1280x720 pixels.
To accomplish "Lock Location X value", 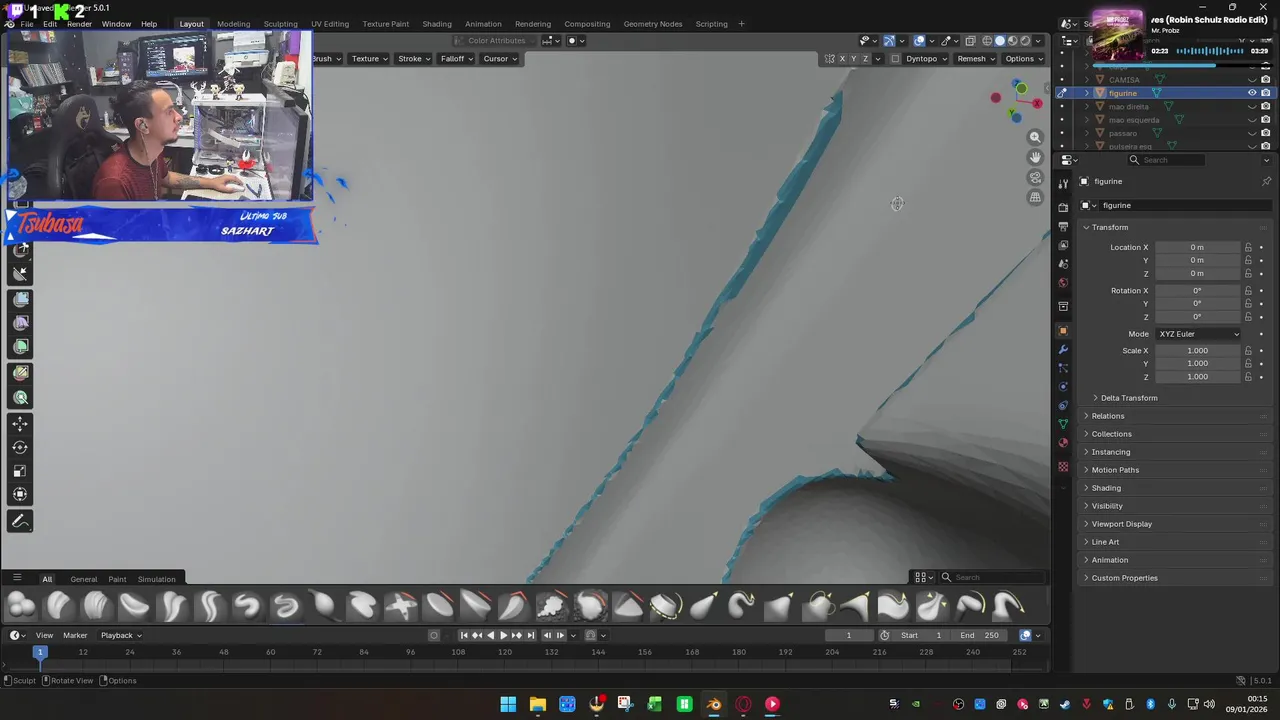I will pos(1248,247).
